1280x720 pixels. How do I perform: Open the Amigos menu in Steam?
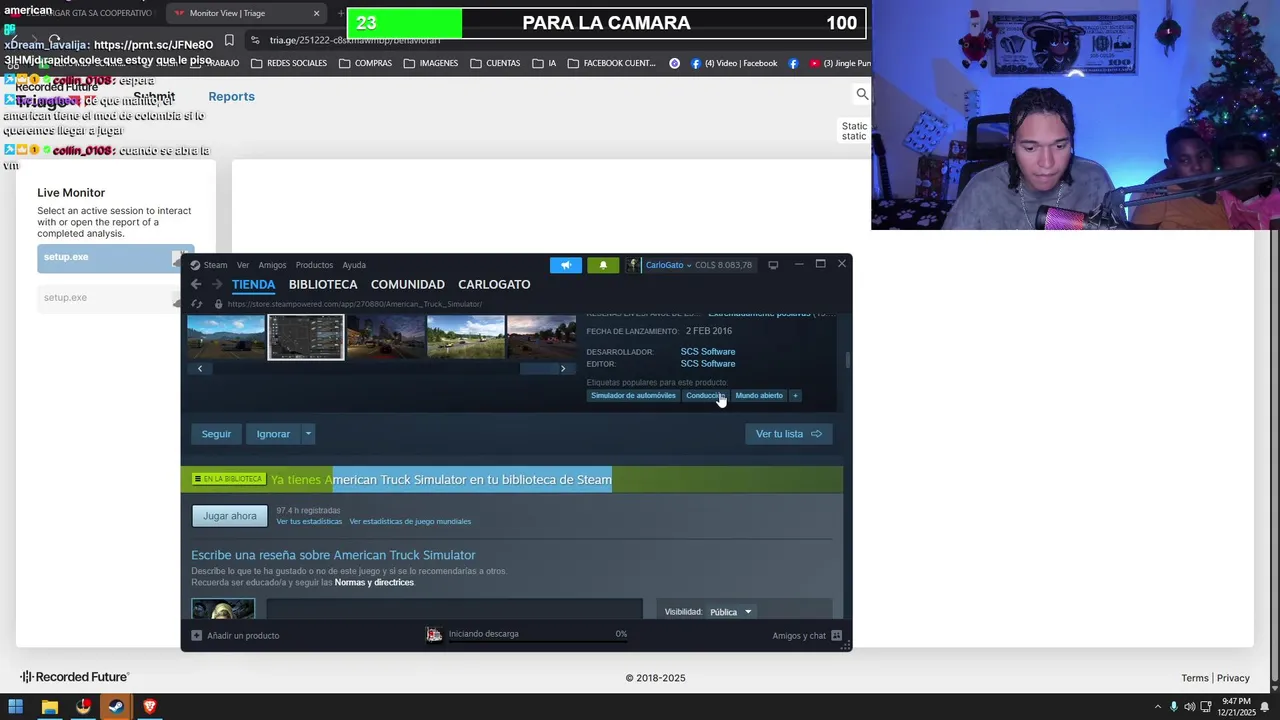[272, 265]
